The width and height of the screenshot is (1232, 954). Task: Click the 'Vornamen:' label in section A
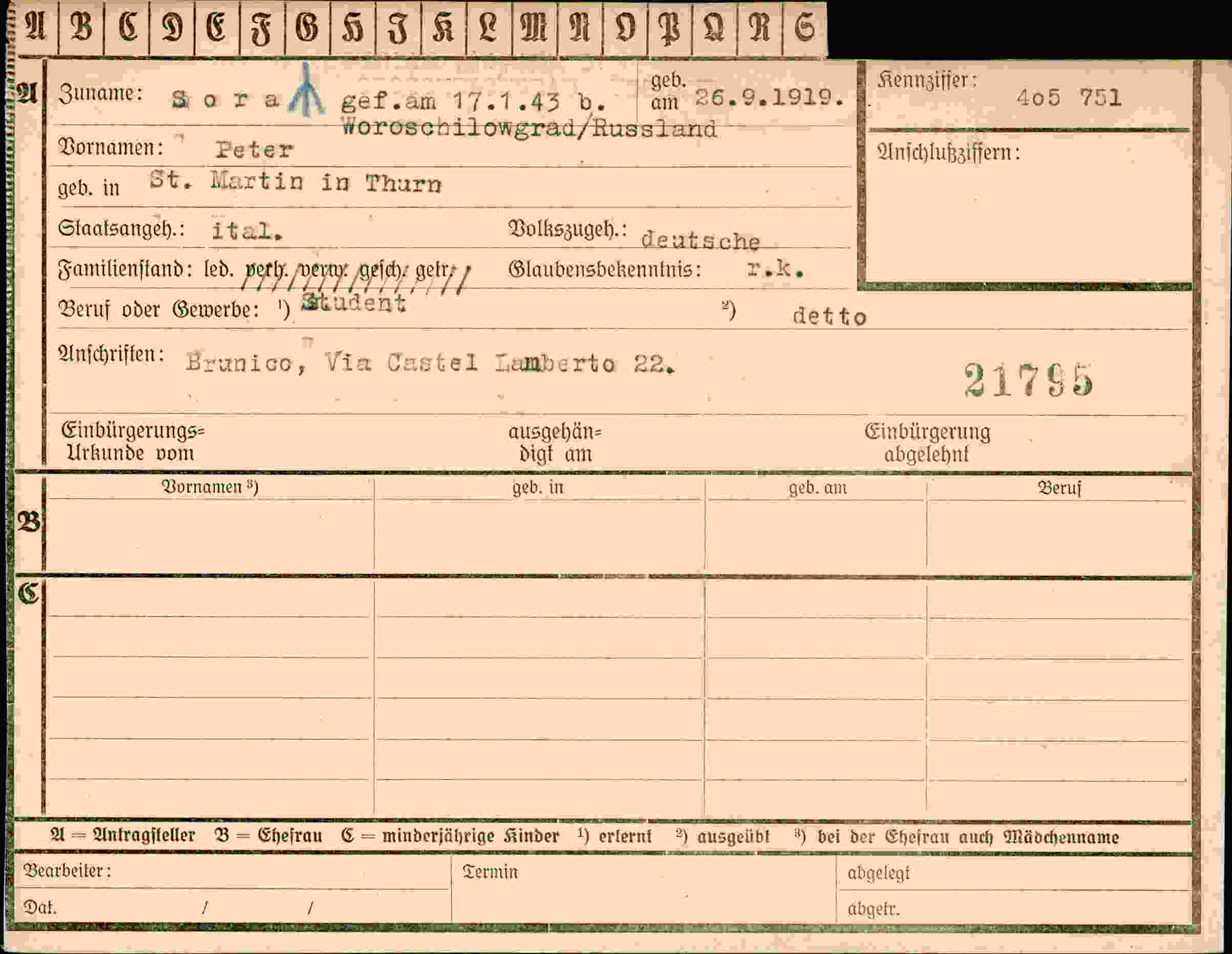[x=111, y=148]
